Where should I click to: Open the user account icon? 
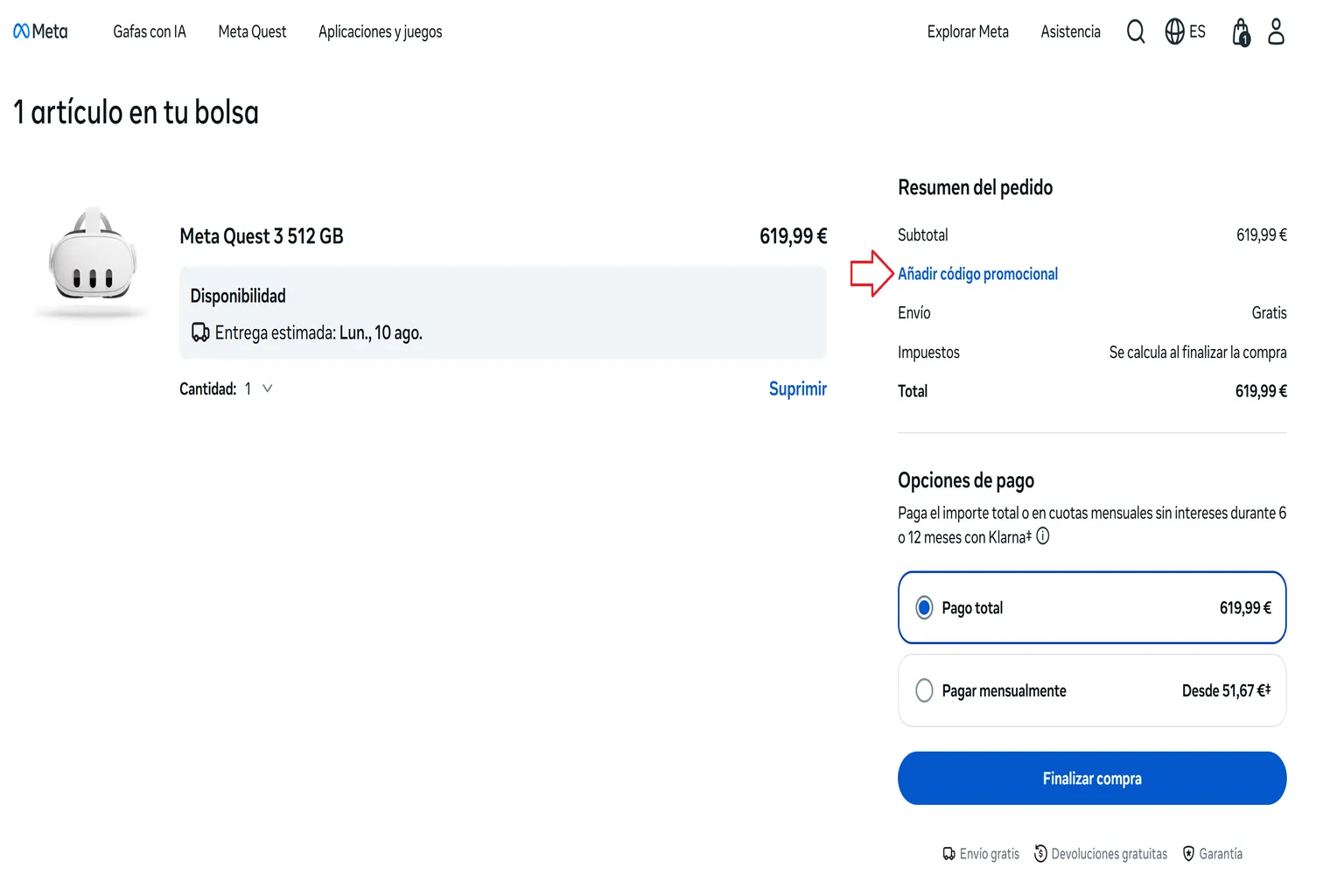(1277, 31)
